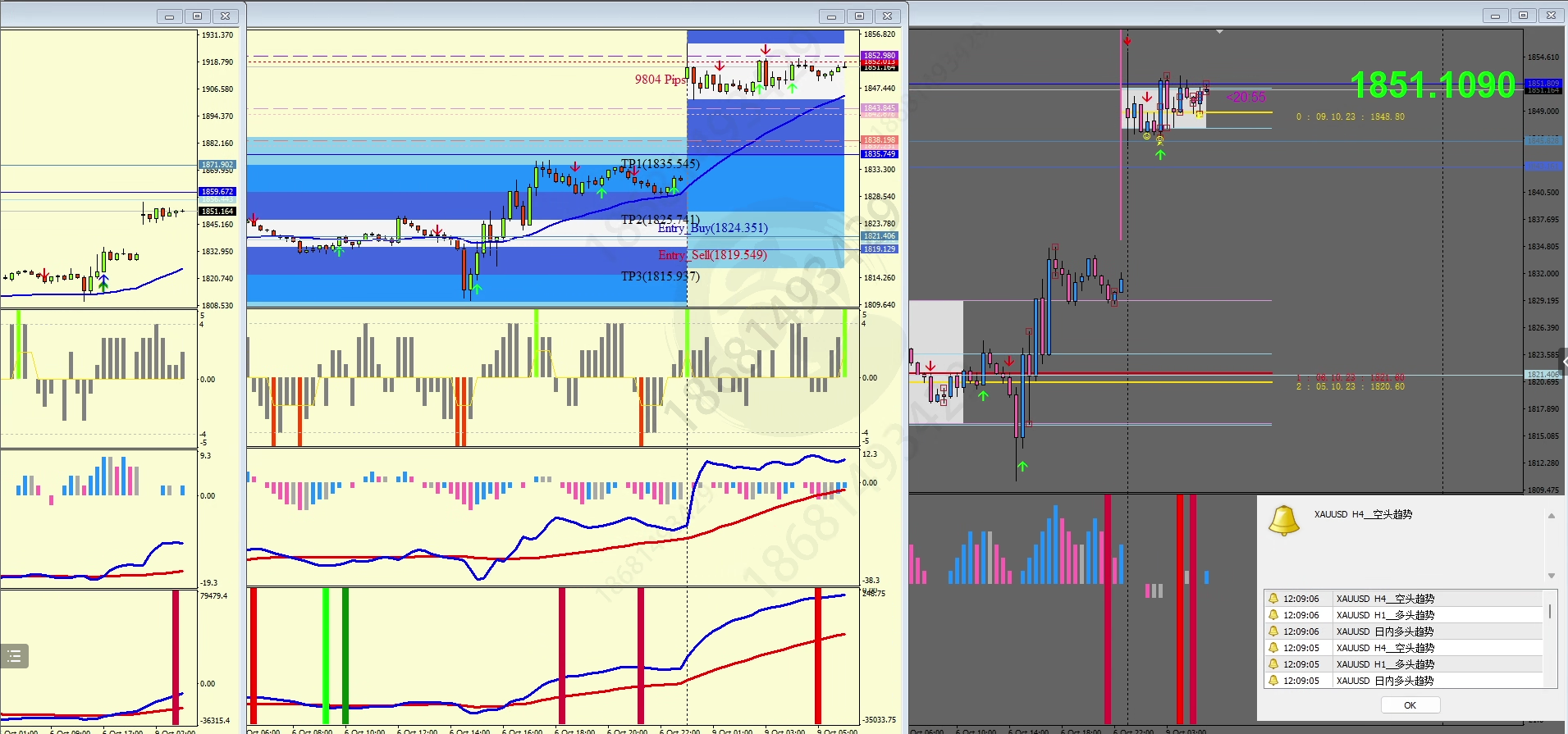The height and width of the screenshot is (734, 1568).
Task: Grab the alert history list scrollbar thumb
Action: coord(1549,611)
